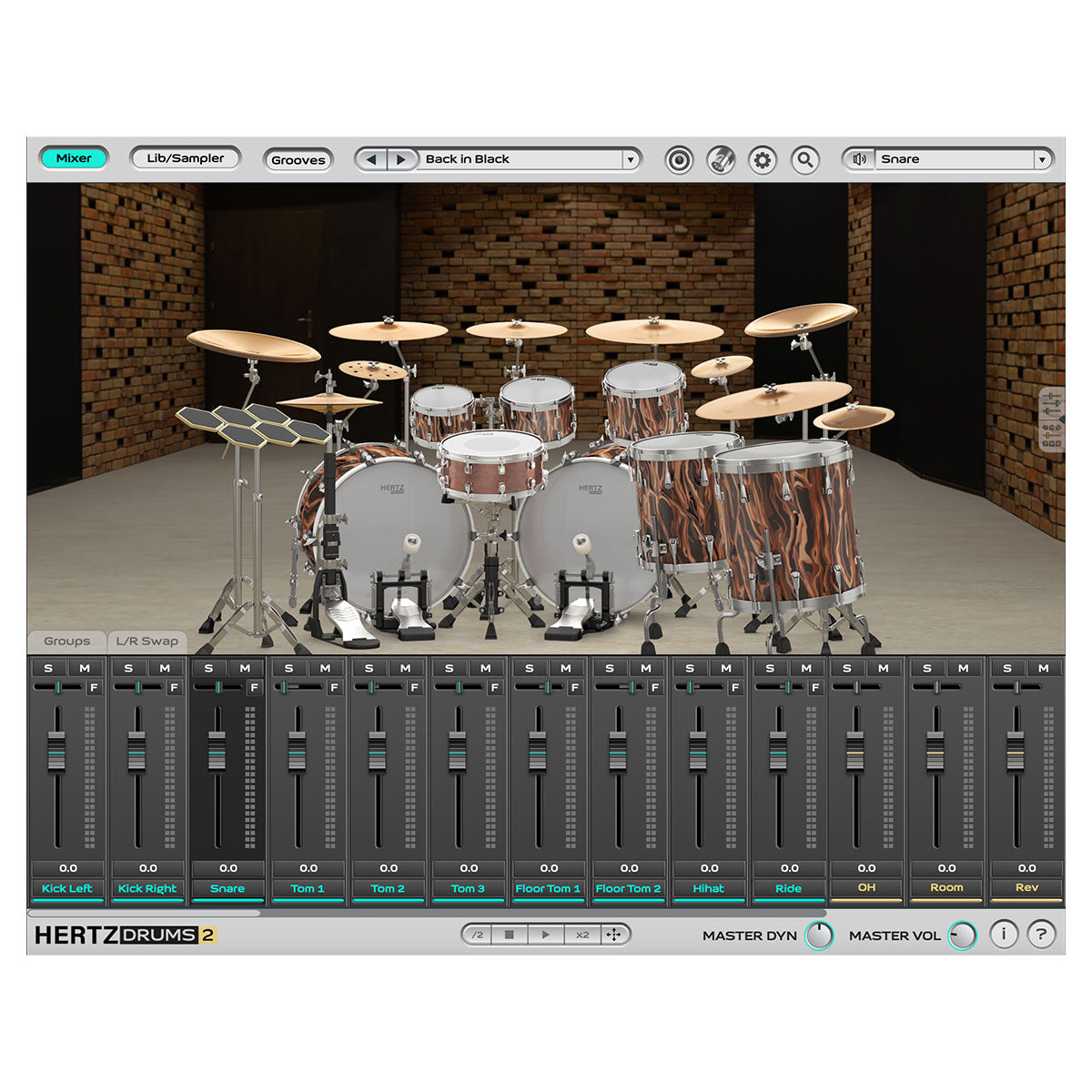
Task: Click the Master Vol knob
Action: pyautogui.click(x=962, y=935)
